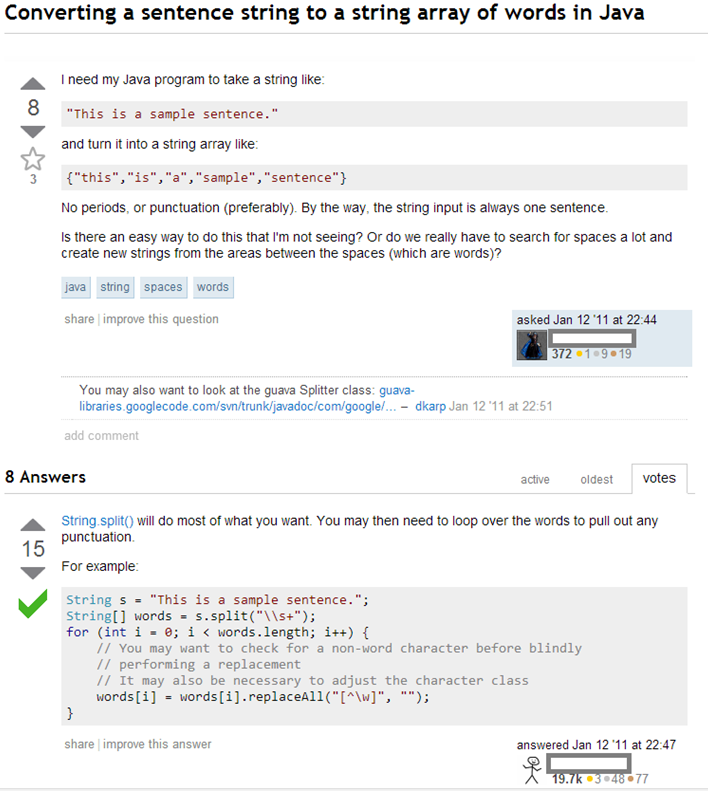The image size is (708, 793).
Task: Open the answerer's stick-figure avatar
Action: click(531, 769)
